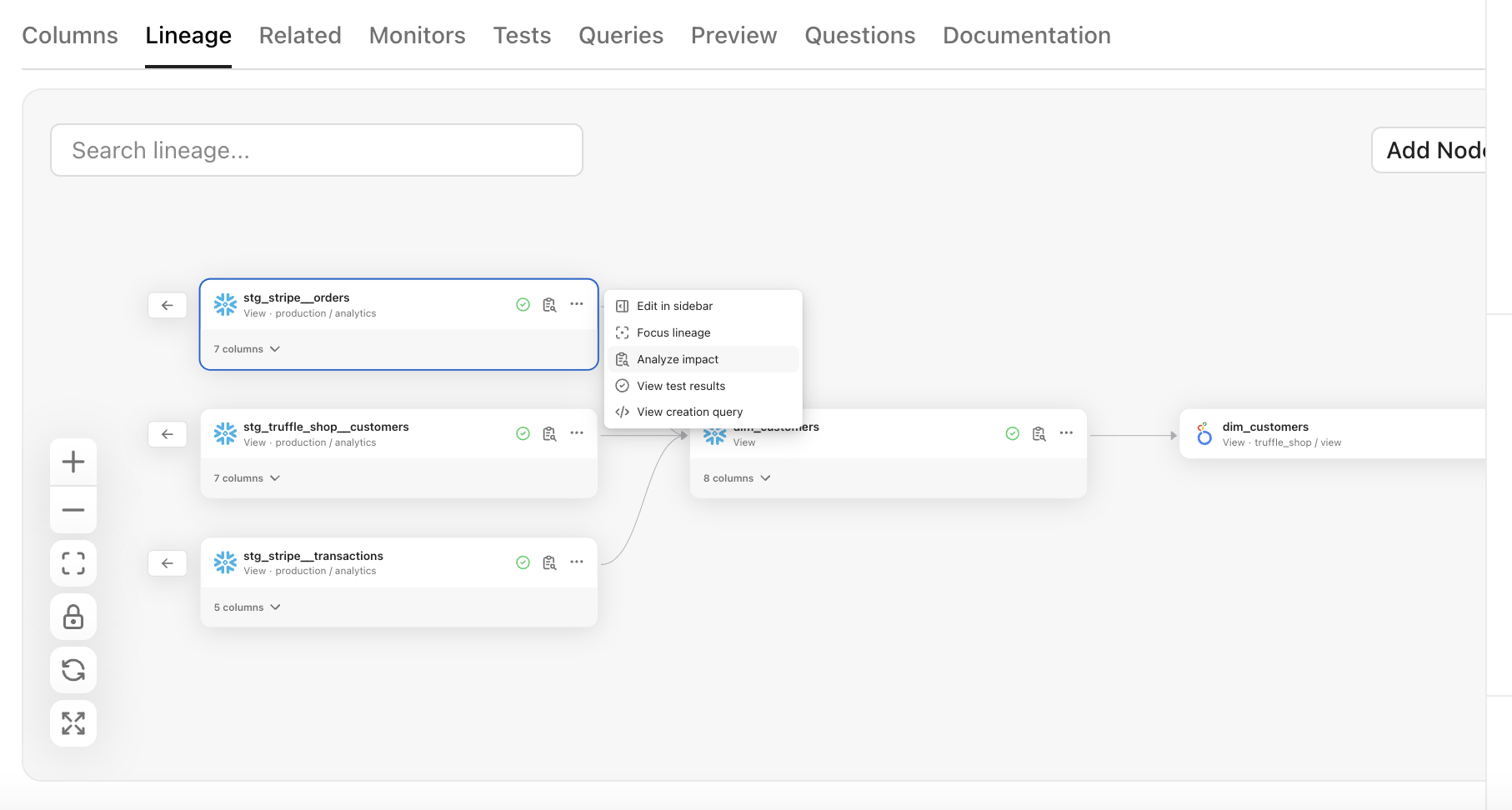
Task: Switch to the Monitors tab
Action: [x=417, y=35]
